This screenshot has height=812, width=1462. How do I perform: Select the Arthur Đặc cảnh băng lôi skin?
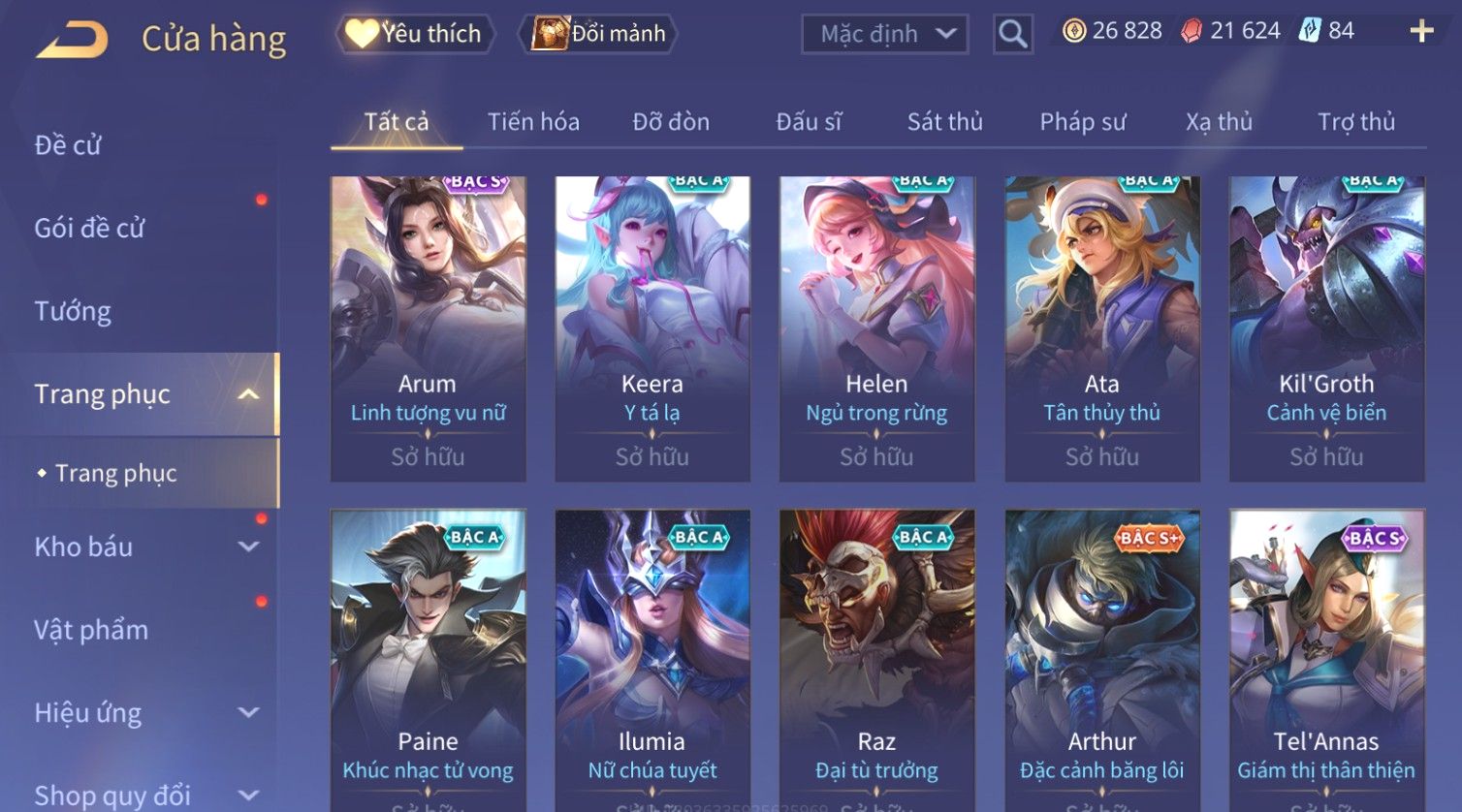pyautogui.click(x=1101, y=661)
